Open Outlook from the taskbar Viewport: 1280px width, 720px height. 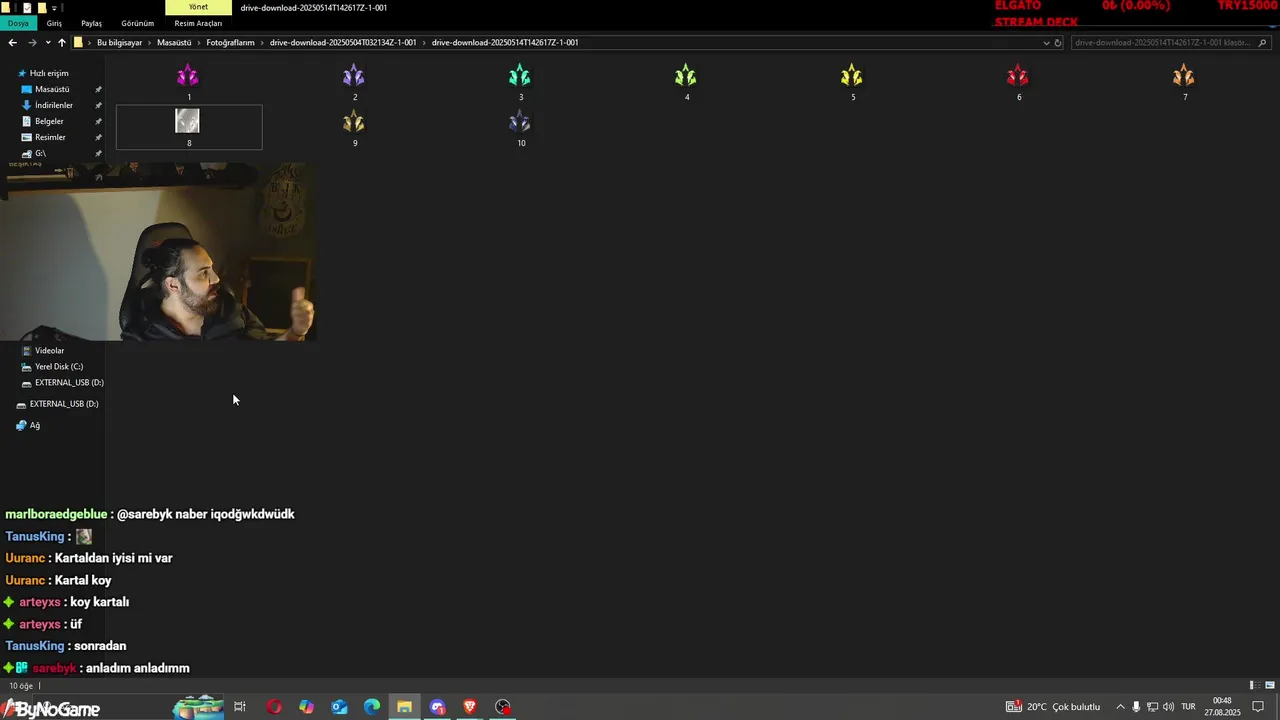tap(340, 707)
